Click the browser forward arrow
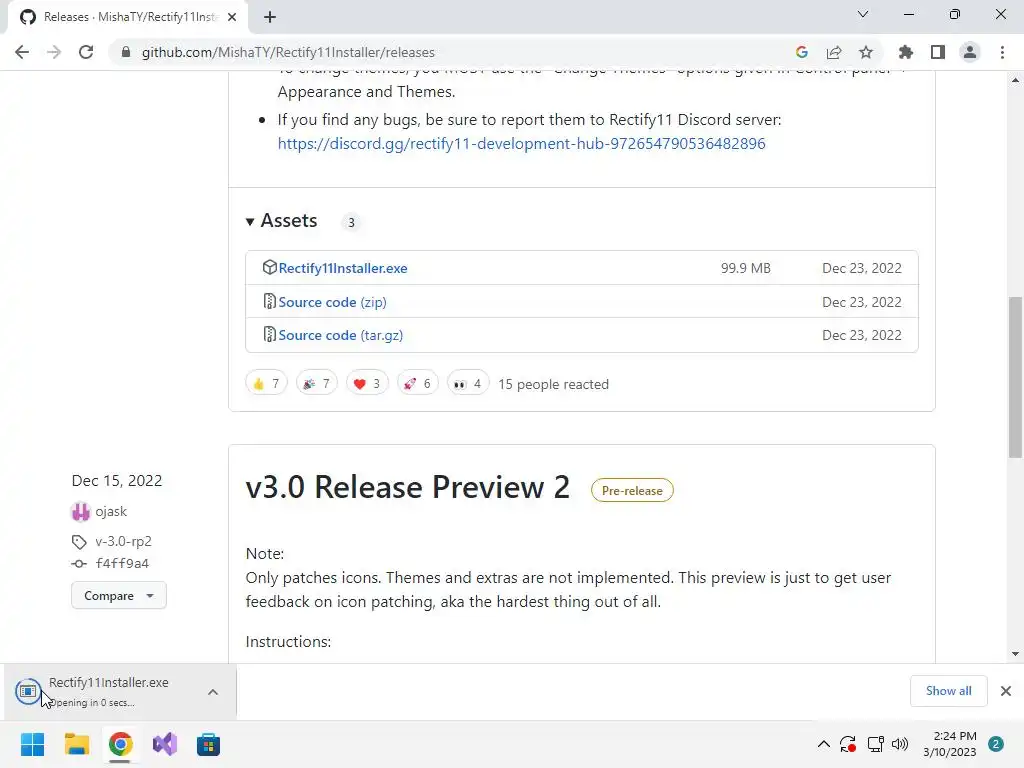 coord(54,52)
